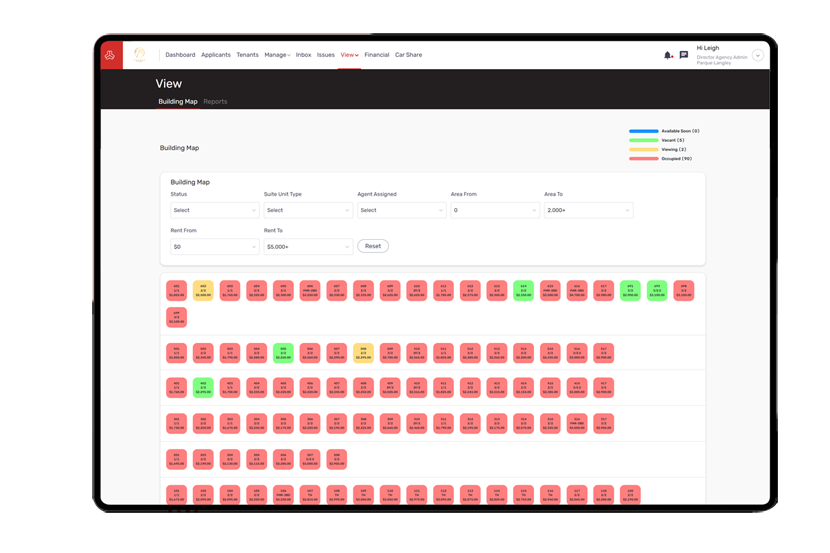The height and width of the screenshot is (553, 830).
Task: Open the Agent Assigned dropdown
Action: (x=401, y=210)
